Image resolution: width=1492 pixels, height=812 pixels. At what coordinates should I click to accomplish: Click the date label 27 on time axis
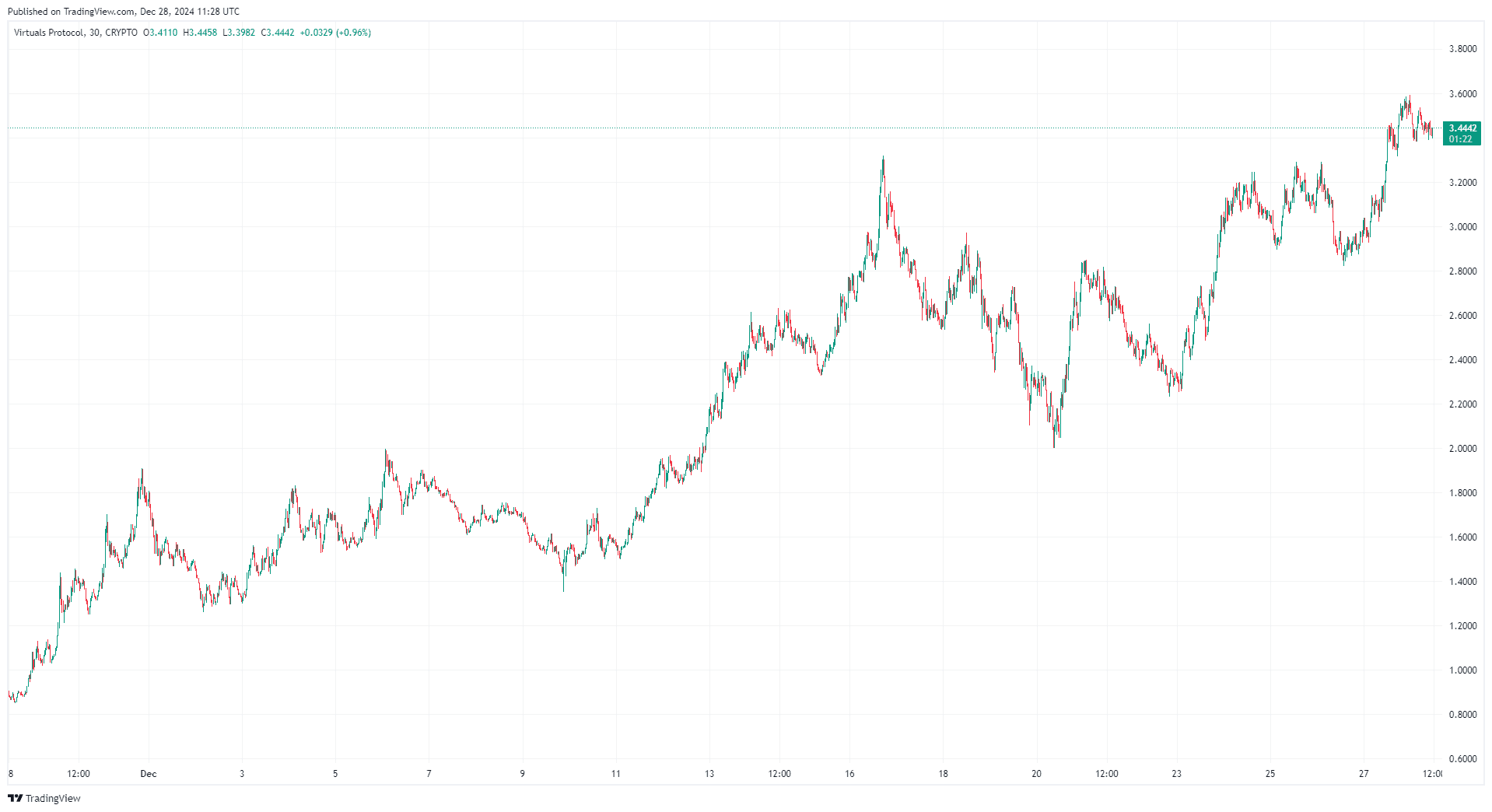(x=1364, y=774)
